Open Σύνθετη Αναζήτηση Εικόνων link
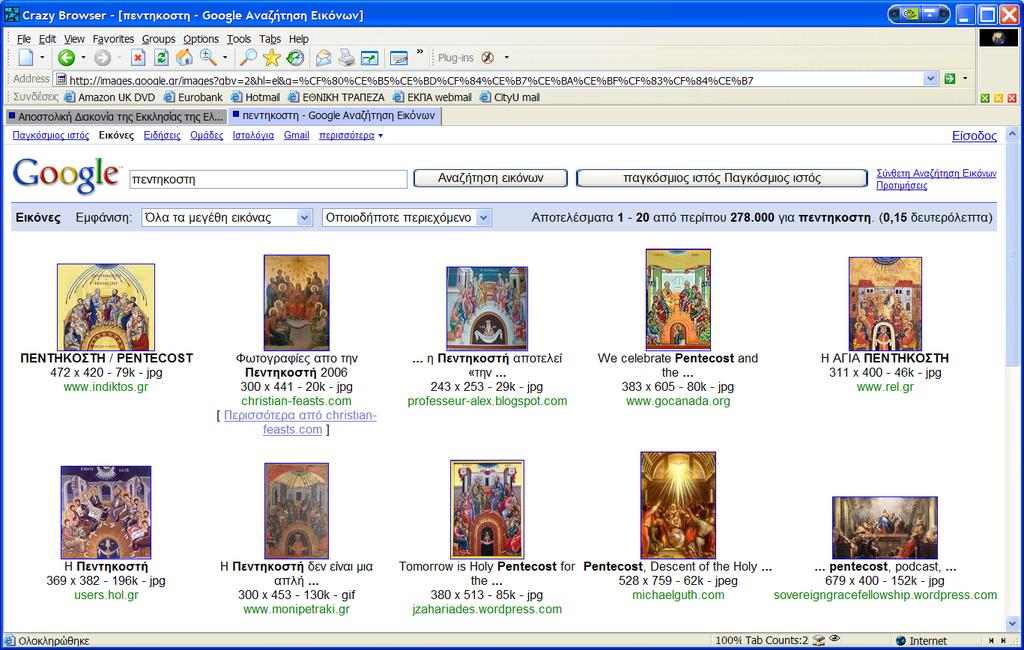 (936, 173)
